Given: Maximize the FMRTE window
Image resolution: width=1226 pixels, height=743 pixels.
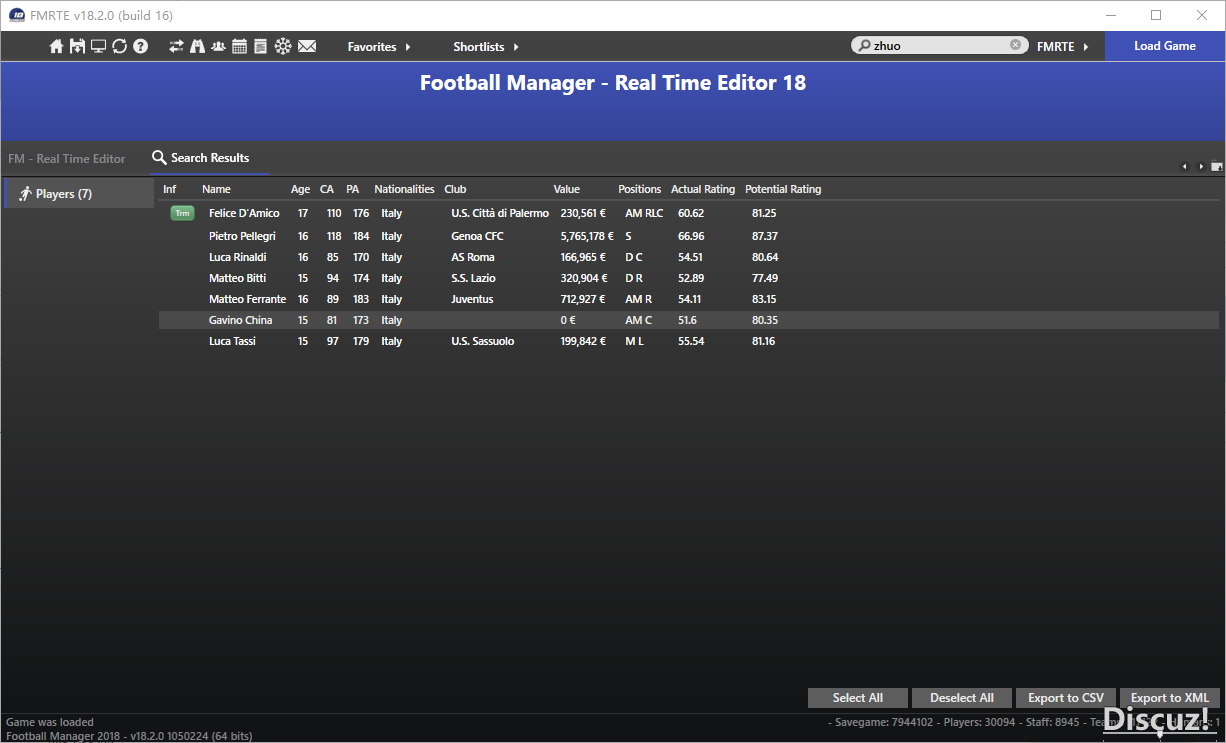Looking at the screenshot, I should point(1156,15).
